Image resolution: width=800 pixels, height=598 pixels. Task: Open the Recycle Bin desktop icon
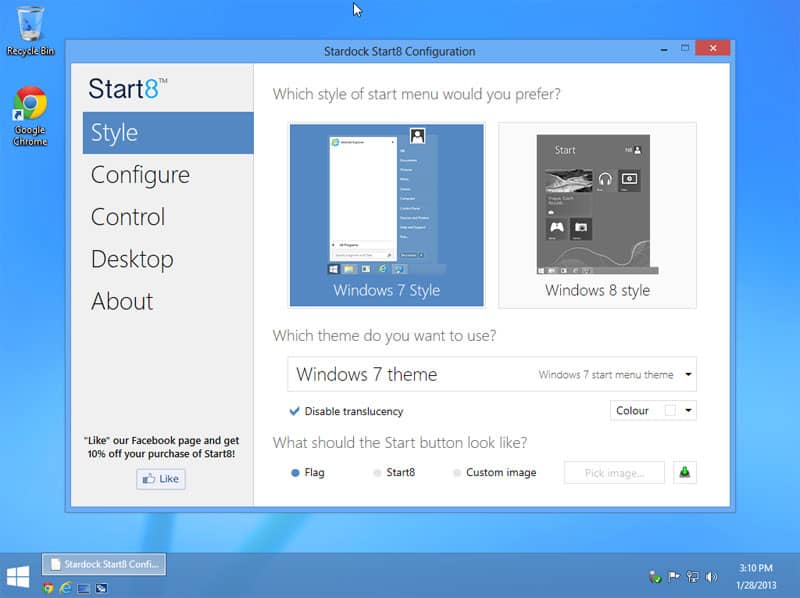(x=30, y=31)
